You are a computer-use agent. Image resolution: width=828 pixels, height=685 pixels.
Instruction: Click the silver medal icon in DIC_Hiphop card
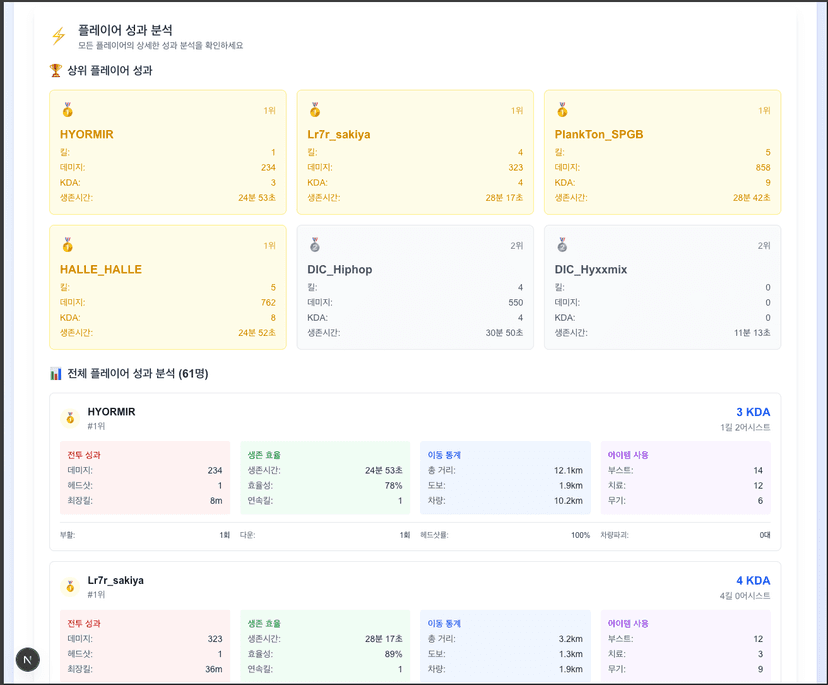[314, 245]
